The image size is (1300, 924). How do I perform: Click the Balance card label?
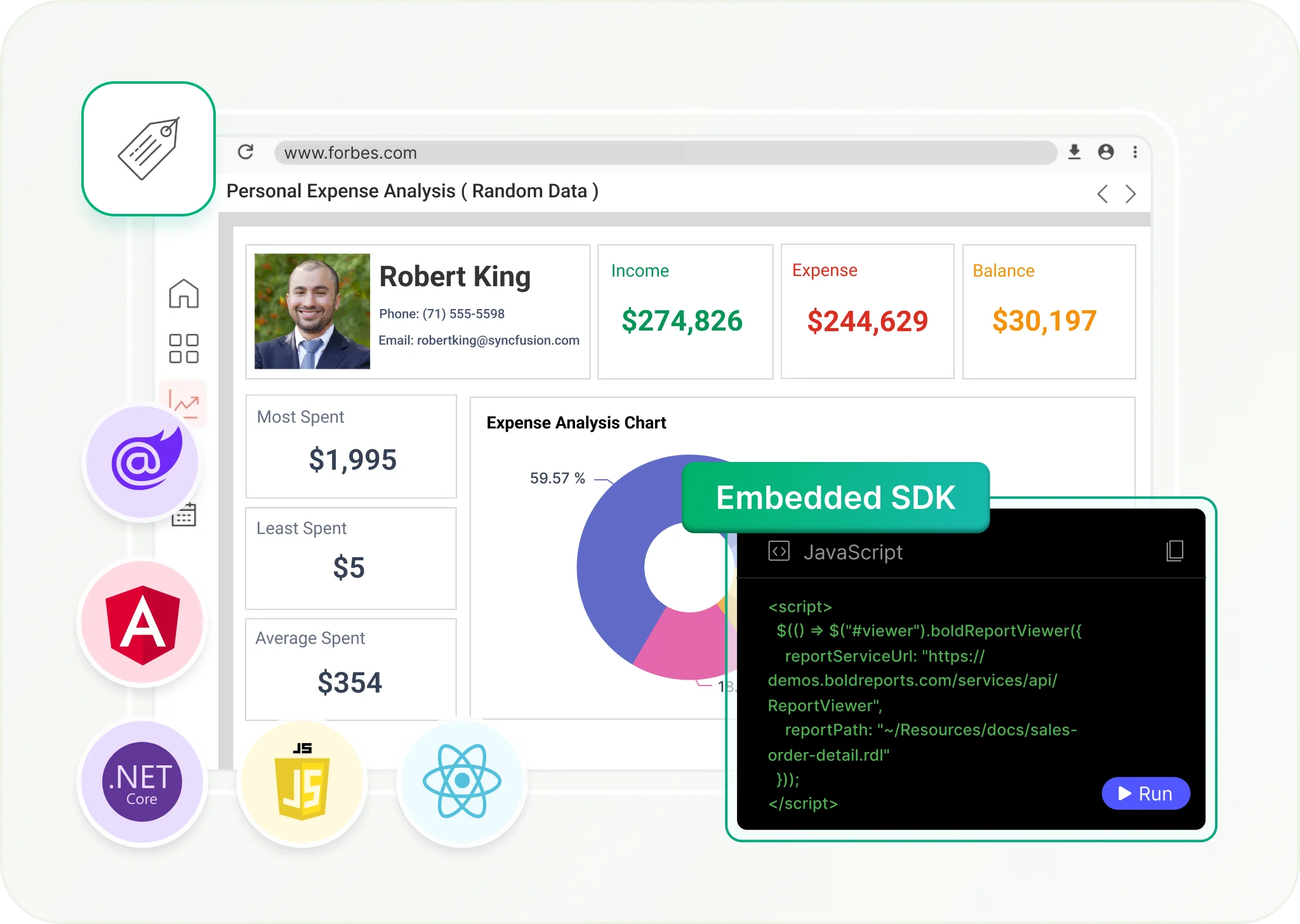click(1004, 271)
